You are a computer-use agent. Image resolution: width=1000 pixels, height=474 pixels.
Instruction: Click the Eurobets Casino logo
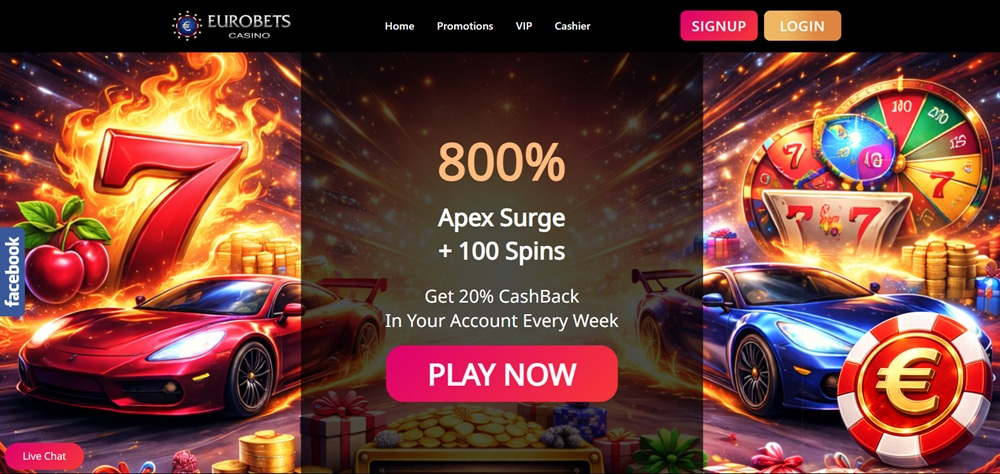(231, 26)
